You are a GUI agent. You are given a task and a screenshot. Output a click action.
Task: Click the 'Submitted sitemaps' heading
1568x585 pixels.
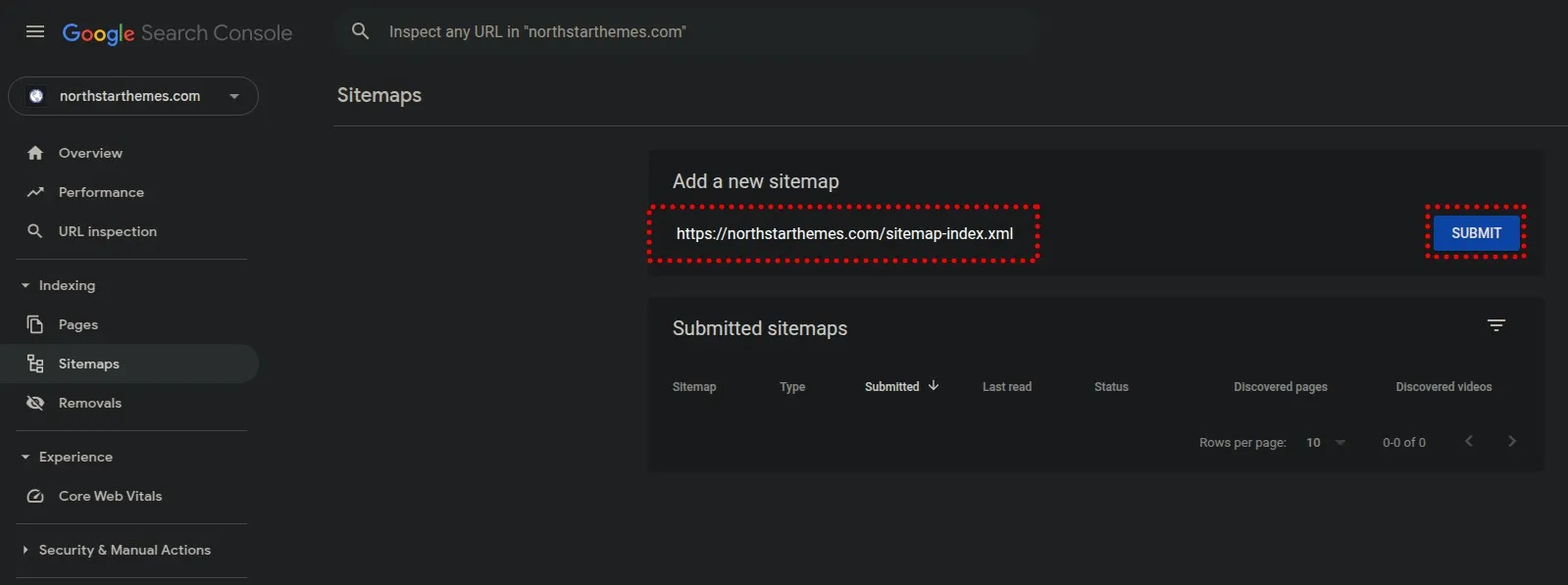(760, 328)
